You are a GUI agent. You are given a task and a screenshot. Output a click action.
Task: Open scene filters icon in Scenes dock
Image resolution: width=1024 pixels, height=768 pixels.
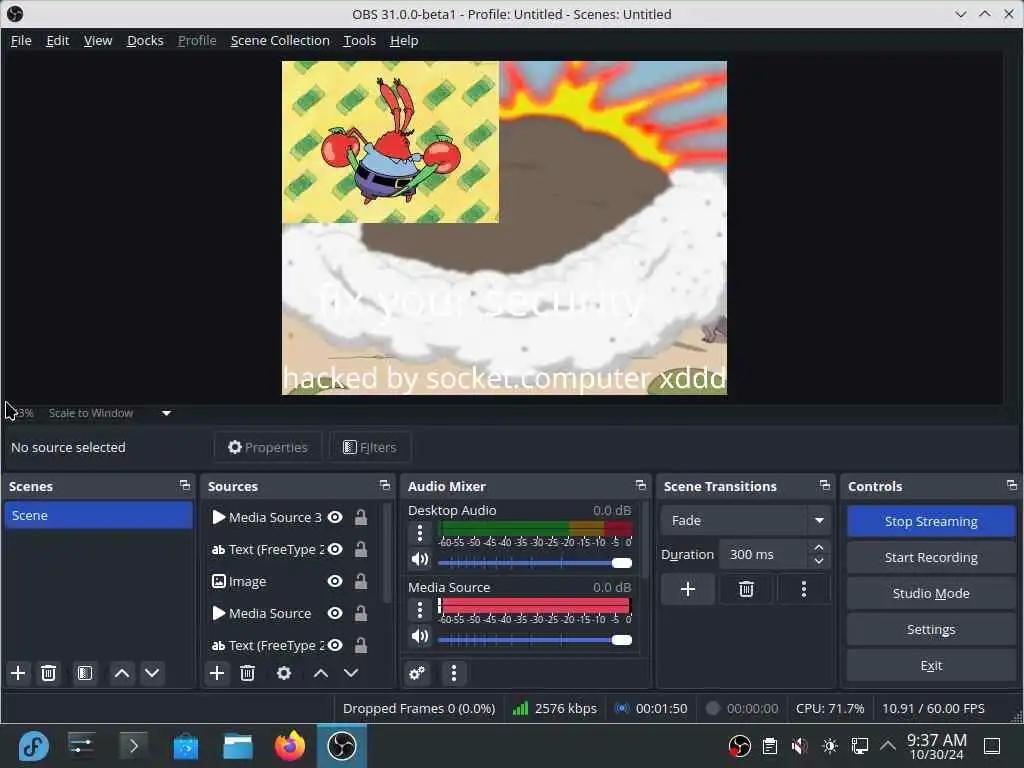pyautogui.click(x=85, y=673)
